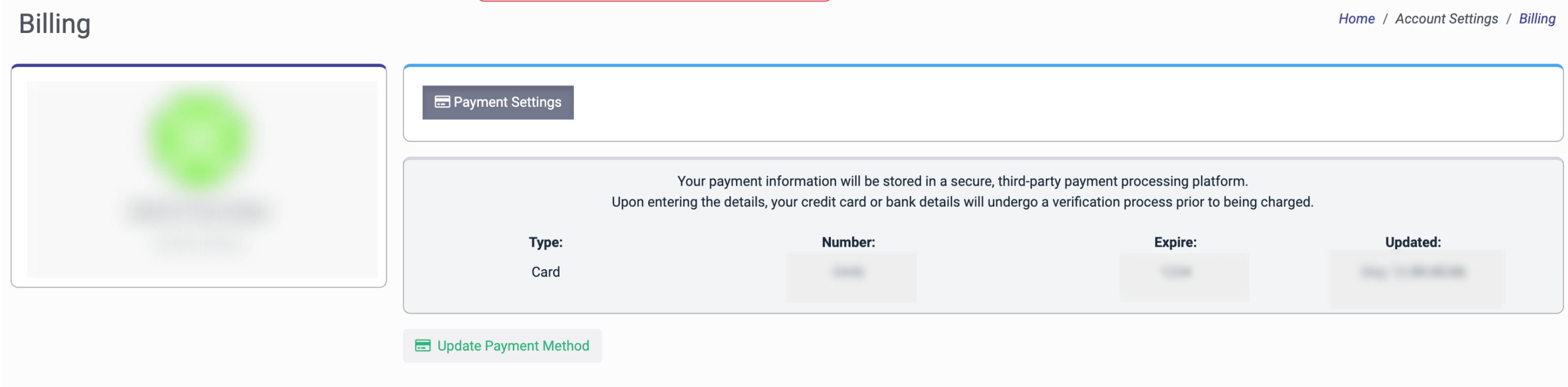The image size is (1568, 387).
Task: Click the Billing page heading
Action: tap(55, 24)
